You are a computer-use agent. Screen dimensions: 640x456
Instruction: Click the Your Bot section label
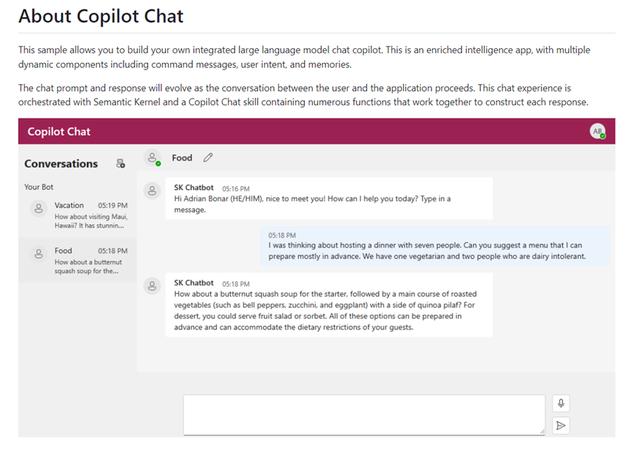tap(40, 186)
